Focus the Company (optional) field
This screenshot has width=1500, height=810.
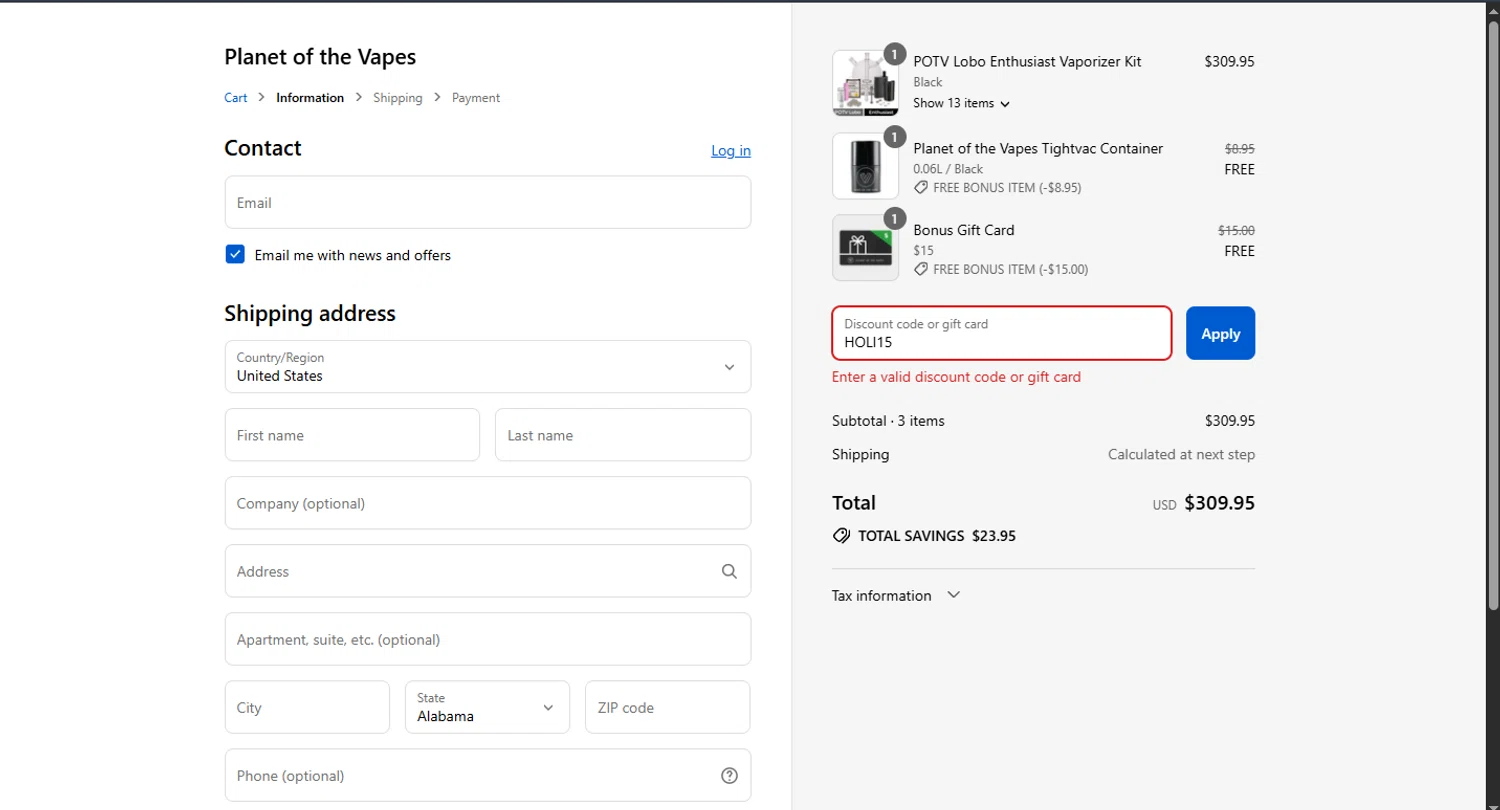click(x=488, y=503)
